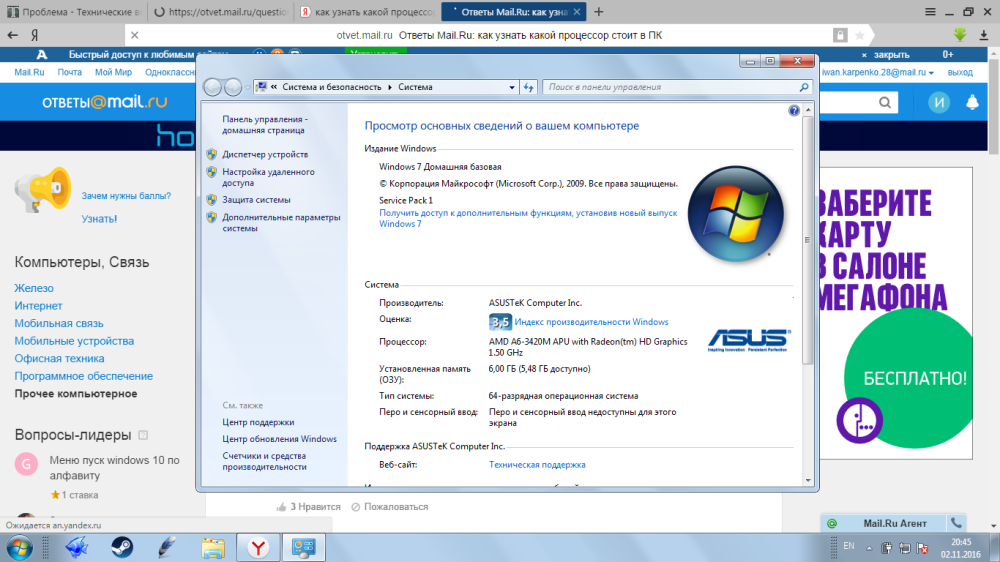1000x562 pixels.
Task: Open Центр обновления Windows link
Action: coord(279,439)
